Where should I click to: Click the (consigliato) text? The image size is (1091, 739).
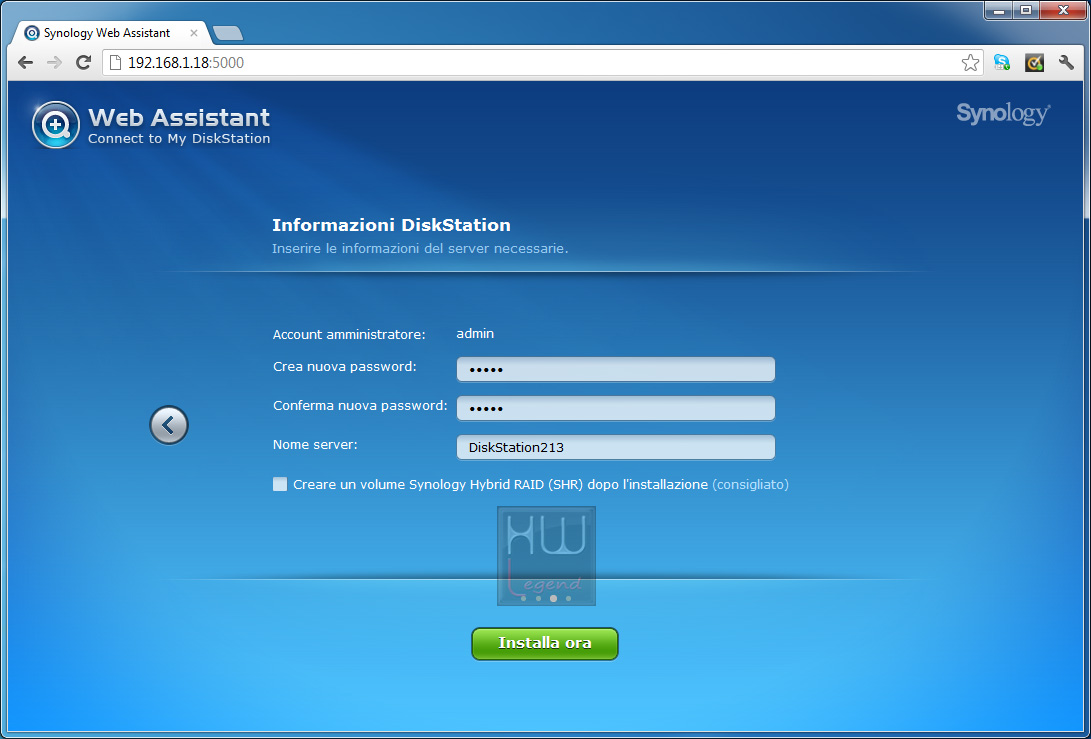[x=751, y=484]
